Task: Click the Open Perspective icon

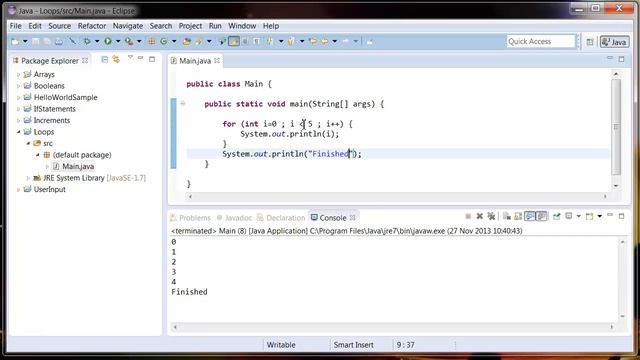Action: 590,42
